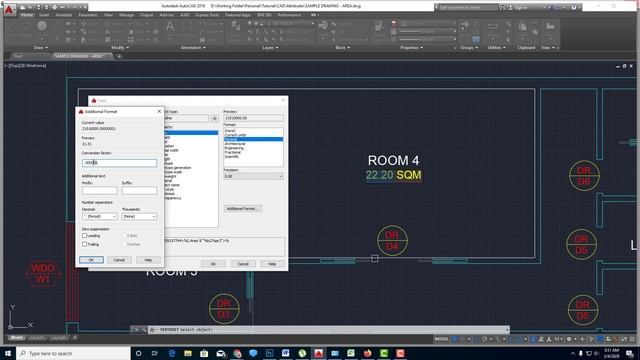Open Precision dropdown in Field dialog
This screenshot has height=360, width=640.
(x=253, y=176)
